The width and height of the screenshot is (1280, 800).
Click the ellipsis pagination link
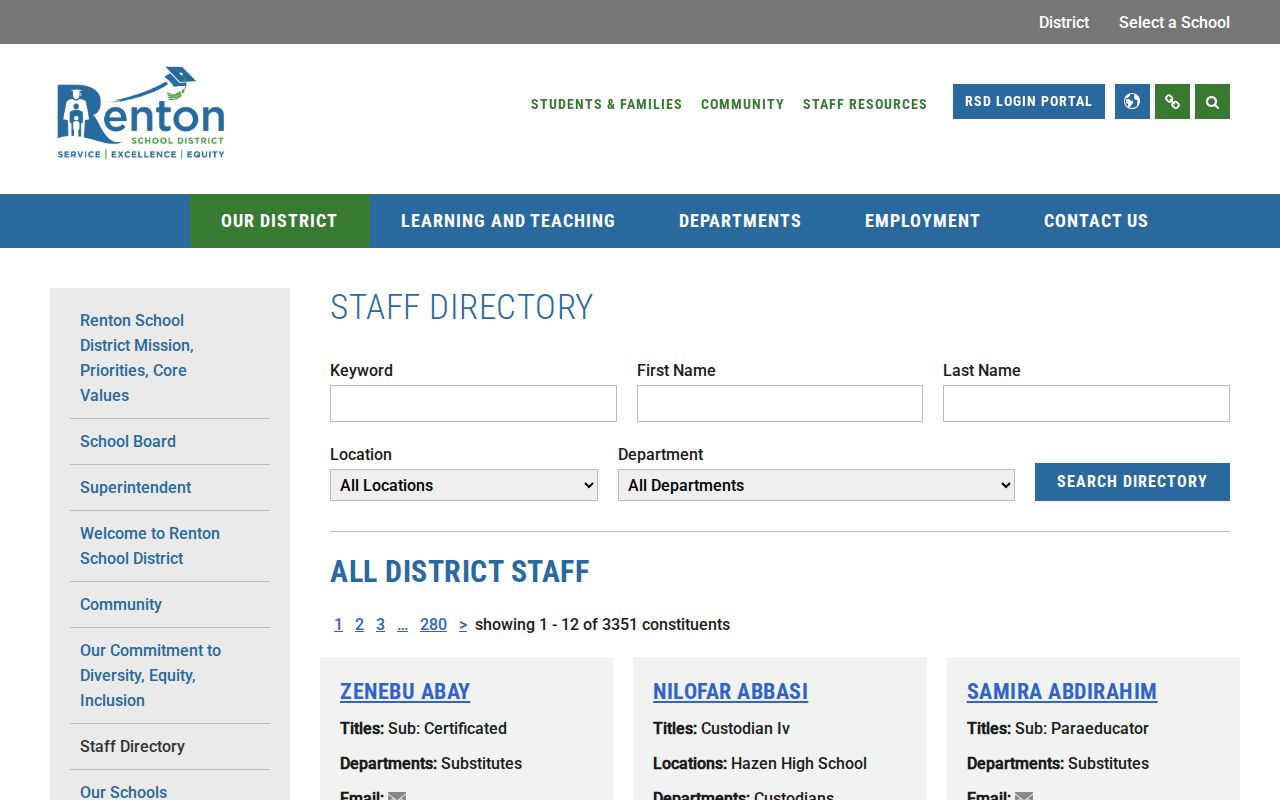pyautogui.click(x=402, y=624)
